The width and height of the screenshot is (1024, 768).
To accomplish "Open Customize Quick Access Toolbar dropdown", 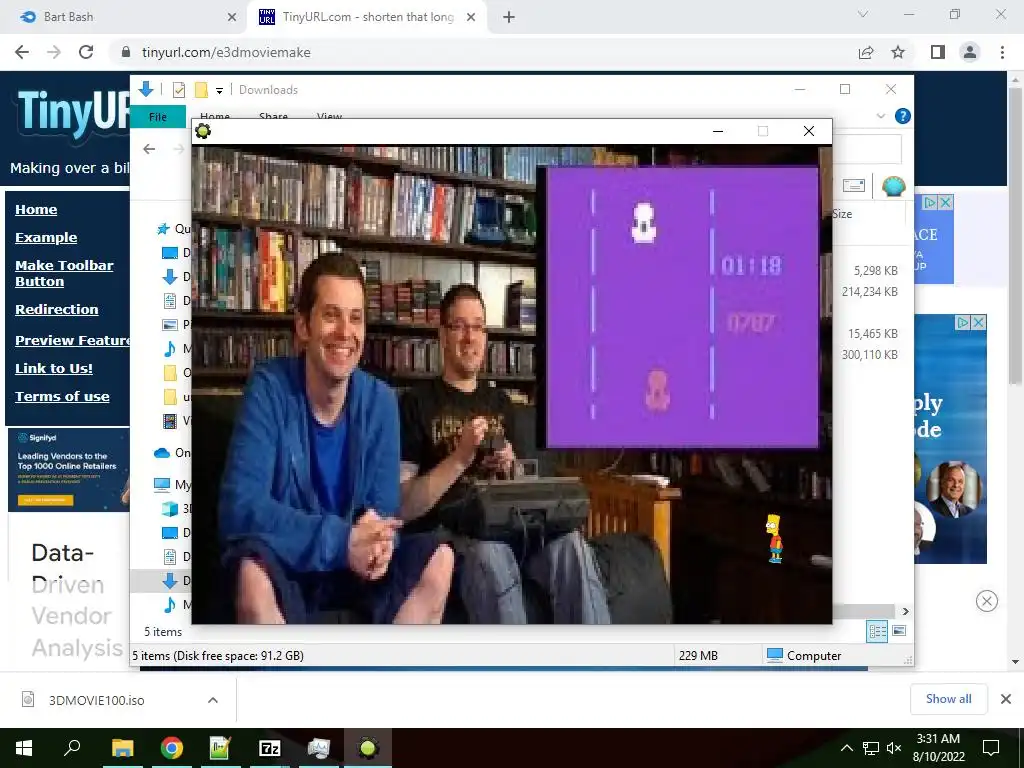I will (219, 91).
